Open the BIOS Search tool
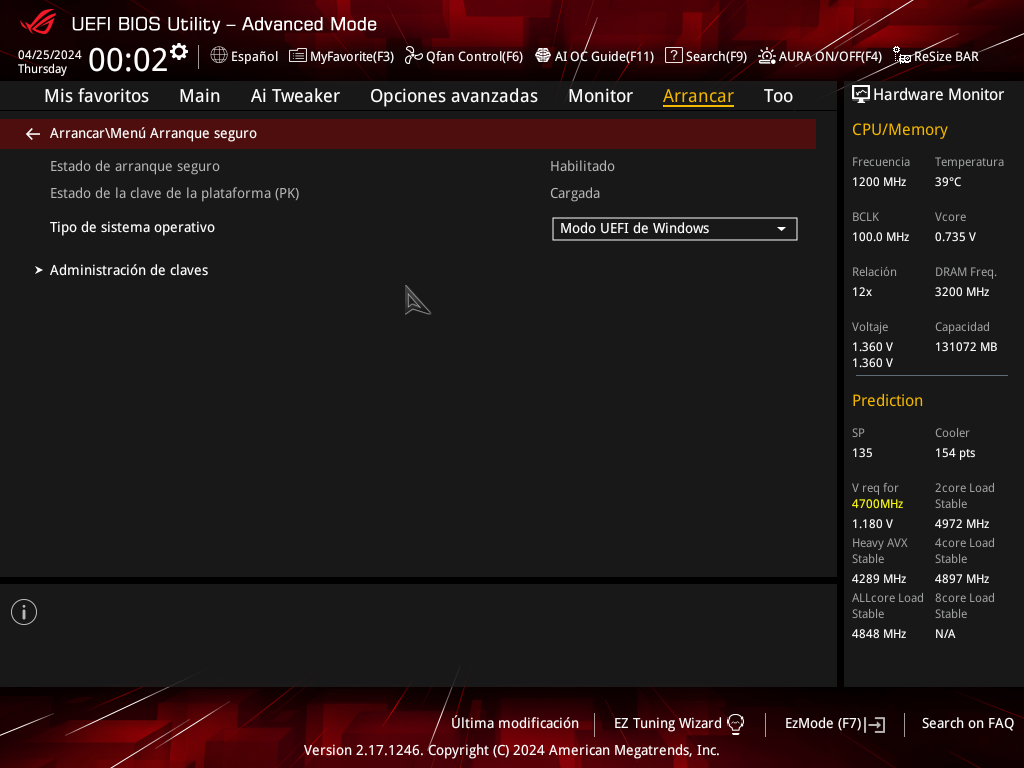 [705, 56]
